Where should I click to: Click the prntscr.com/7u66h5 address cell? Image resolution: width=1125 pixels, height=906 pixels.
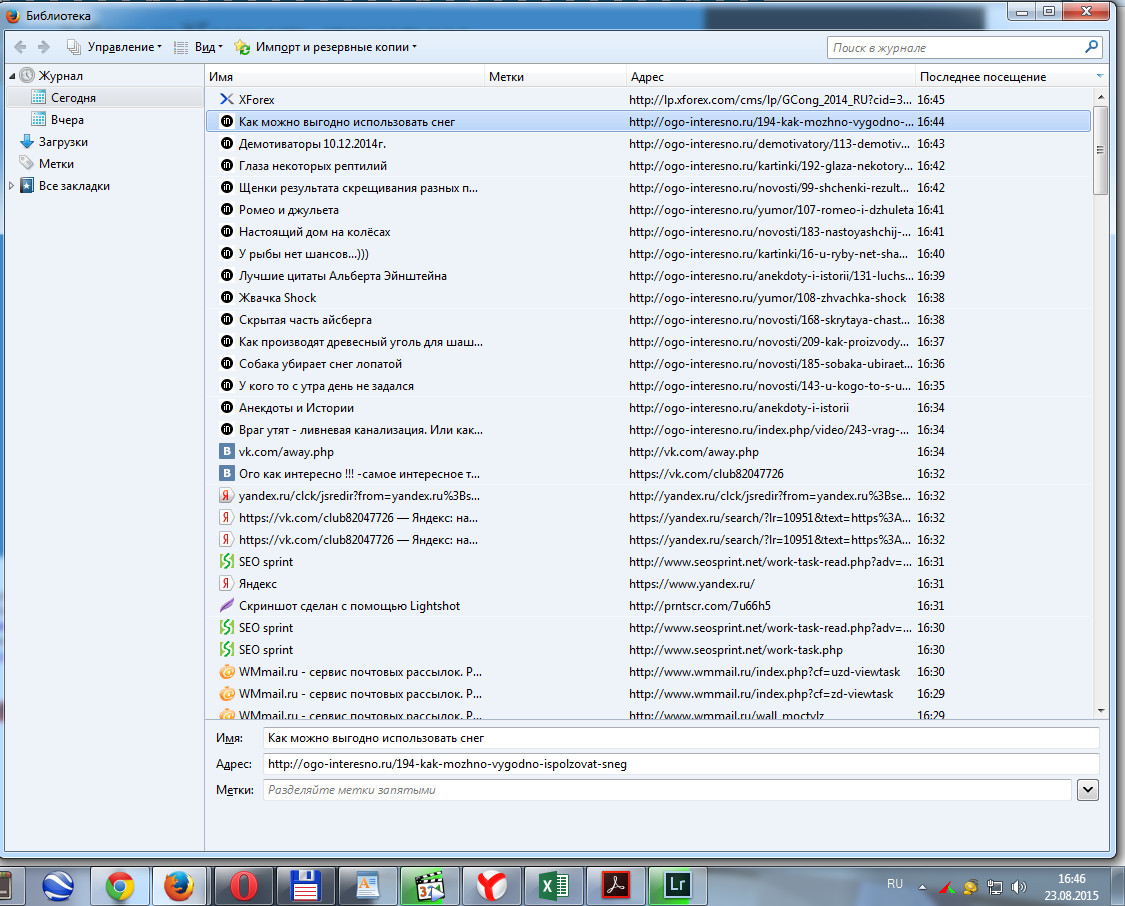[x=700, y=605]
